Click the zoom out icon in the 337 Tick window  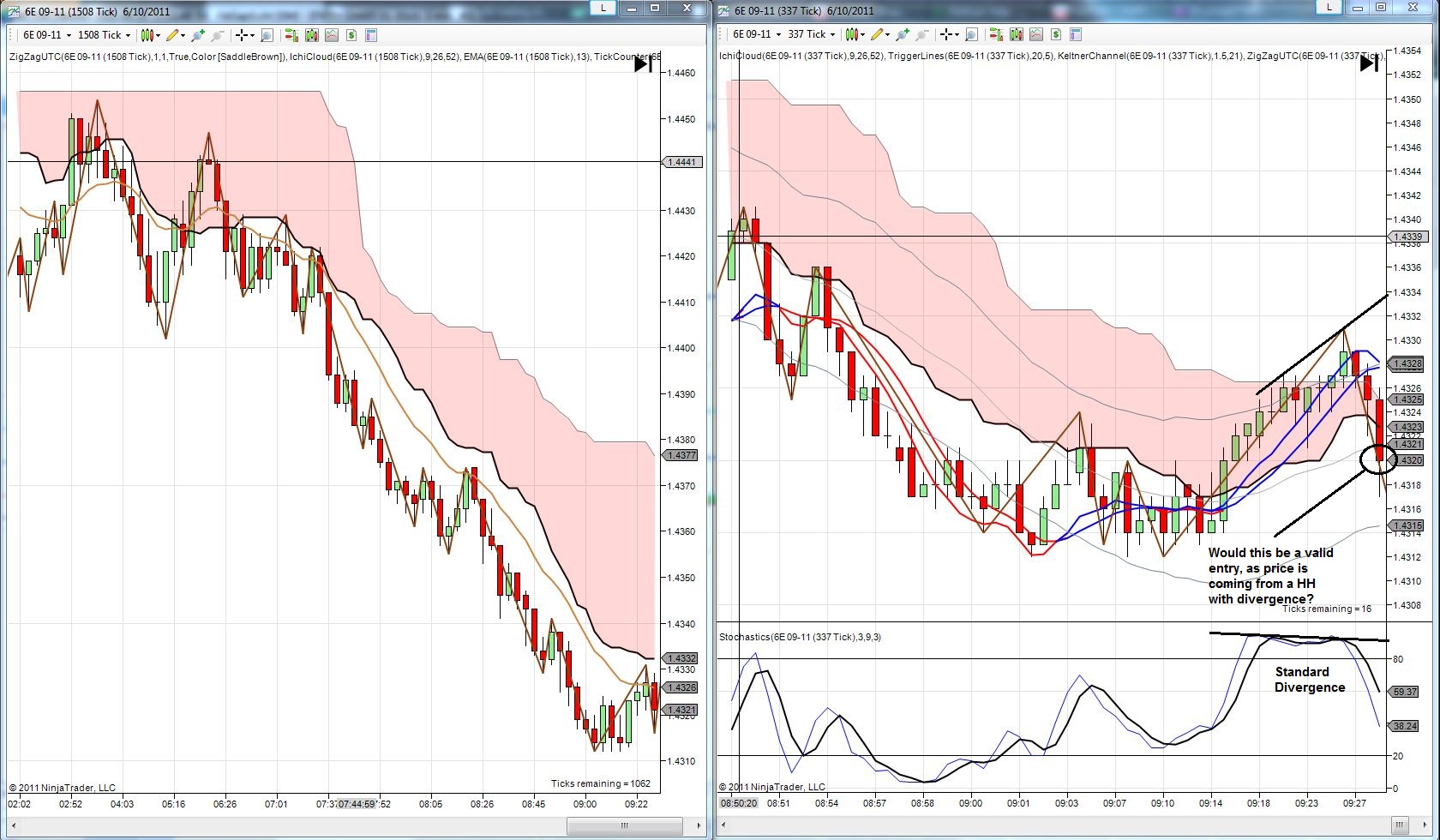[x=922, y=34]
